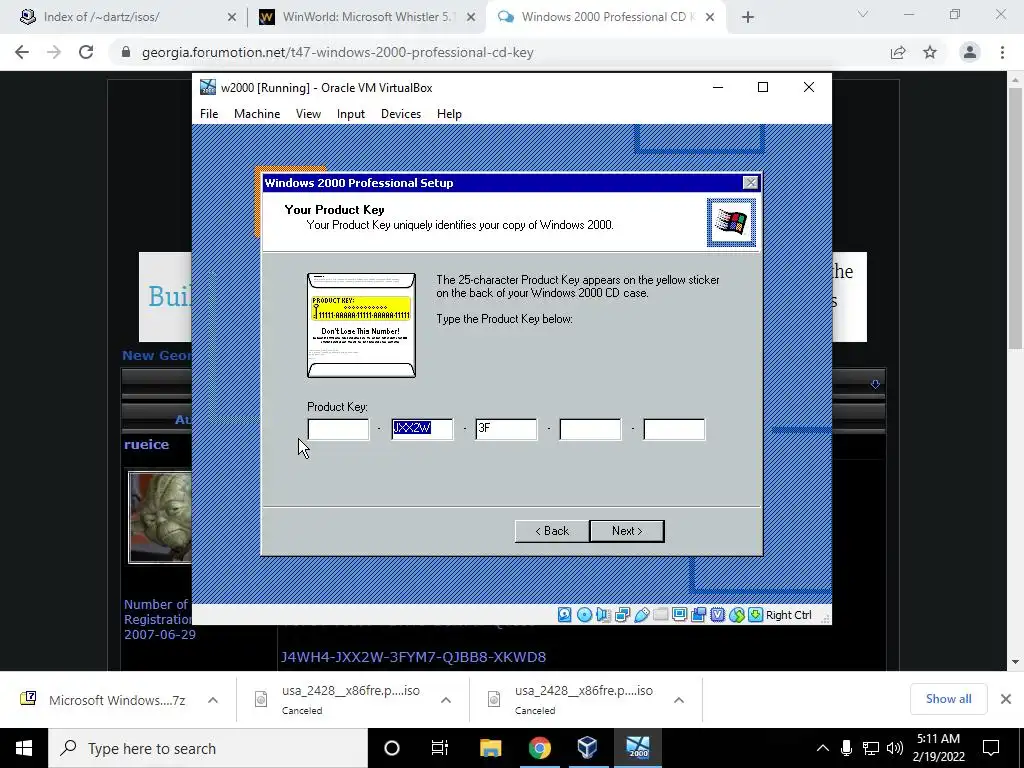Image resolution: width=1024 pixels, height=768 pixels.
Task: Switch to the WinWorld Microsoft Whistler tab
Action: [x=366, y=17]
